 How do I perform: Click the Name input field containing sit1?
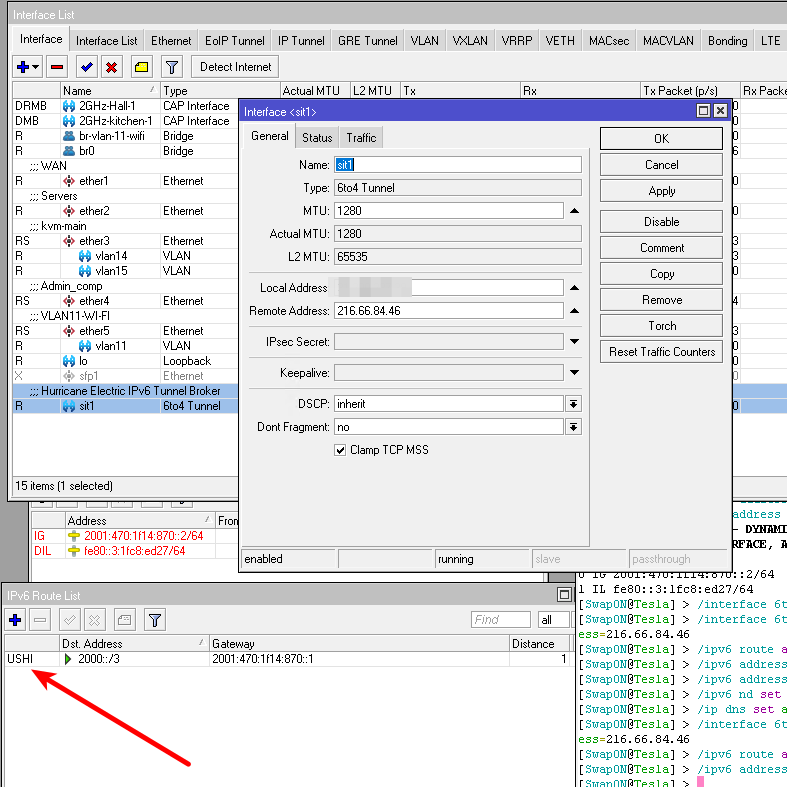[458, 165]
